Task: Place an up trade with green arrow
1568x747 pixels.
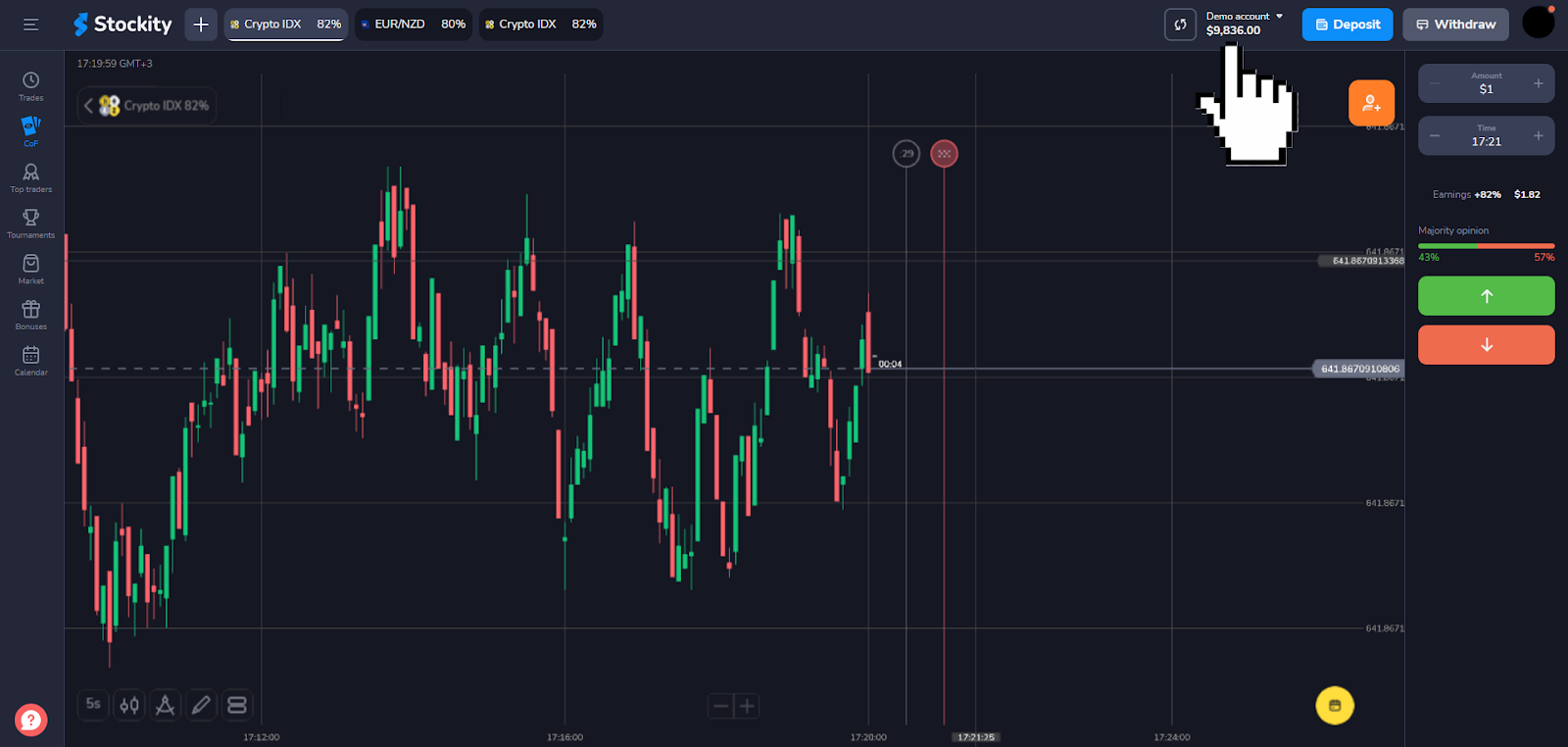Action: 1486,296
